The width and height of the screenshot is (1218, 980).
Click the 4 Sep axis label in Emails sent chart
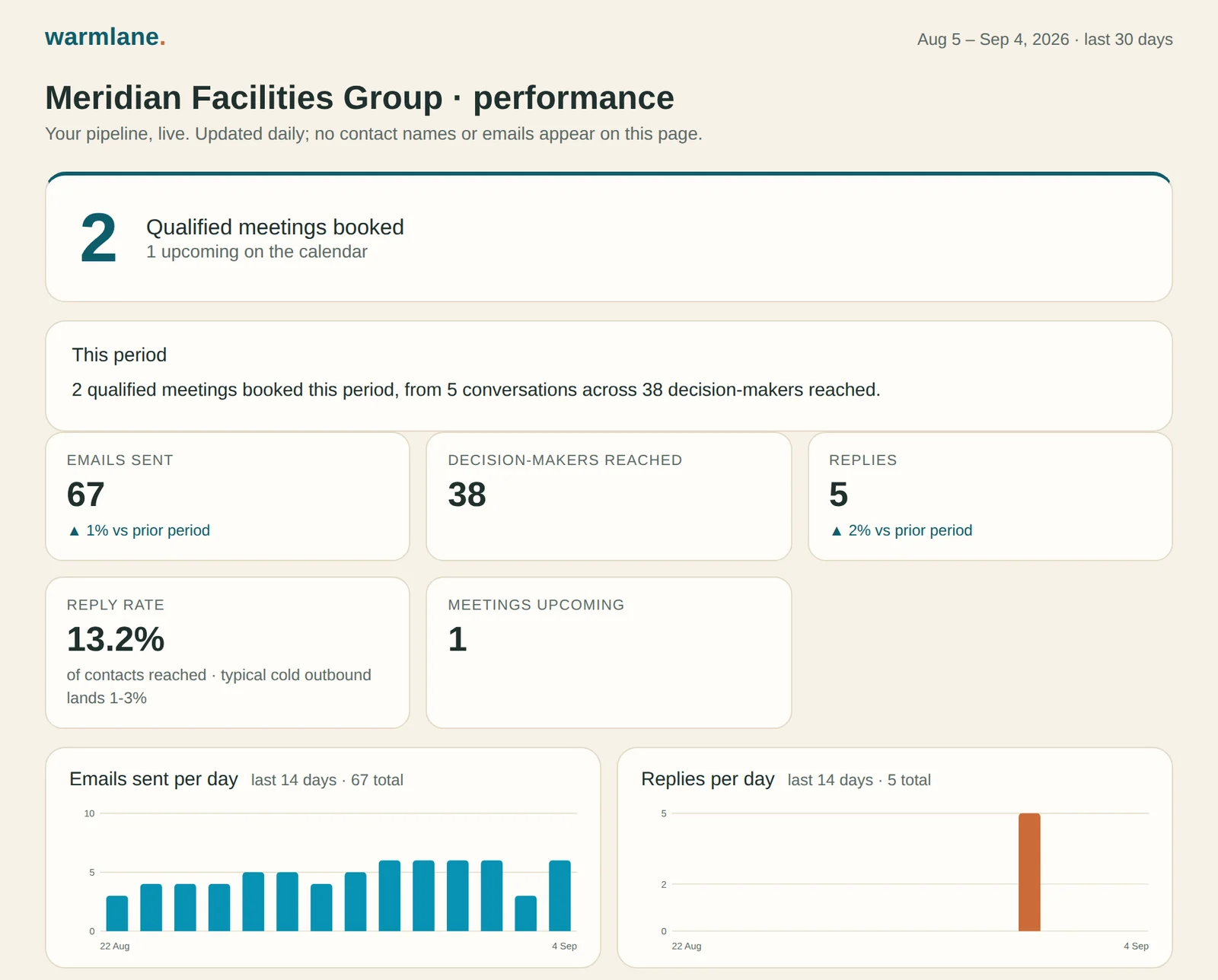pos(564,947)
